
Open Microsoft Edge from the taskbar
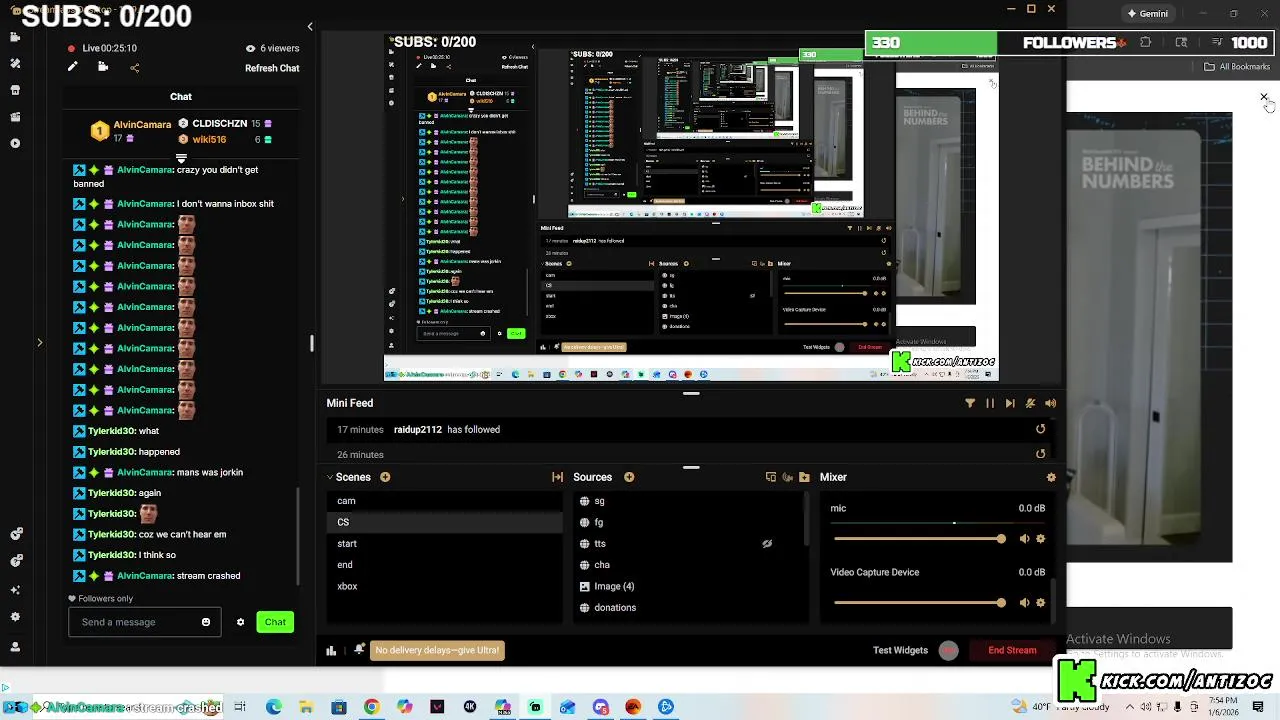273,707
